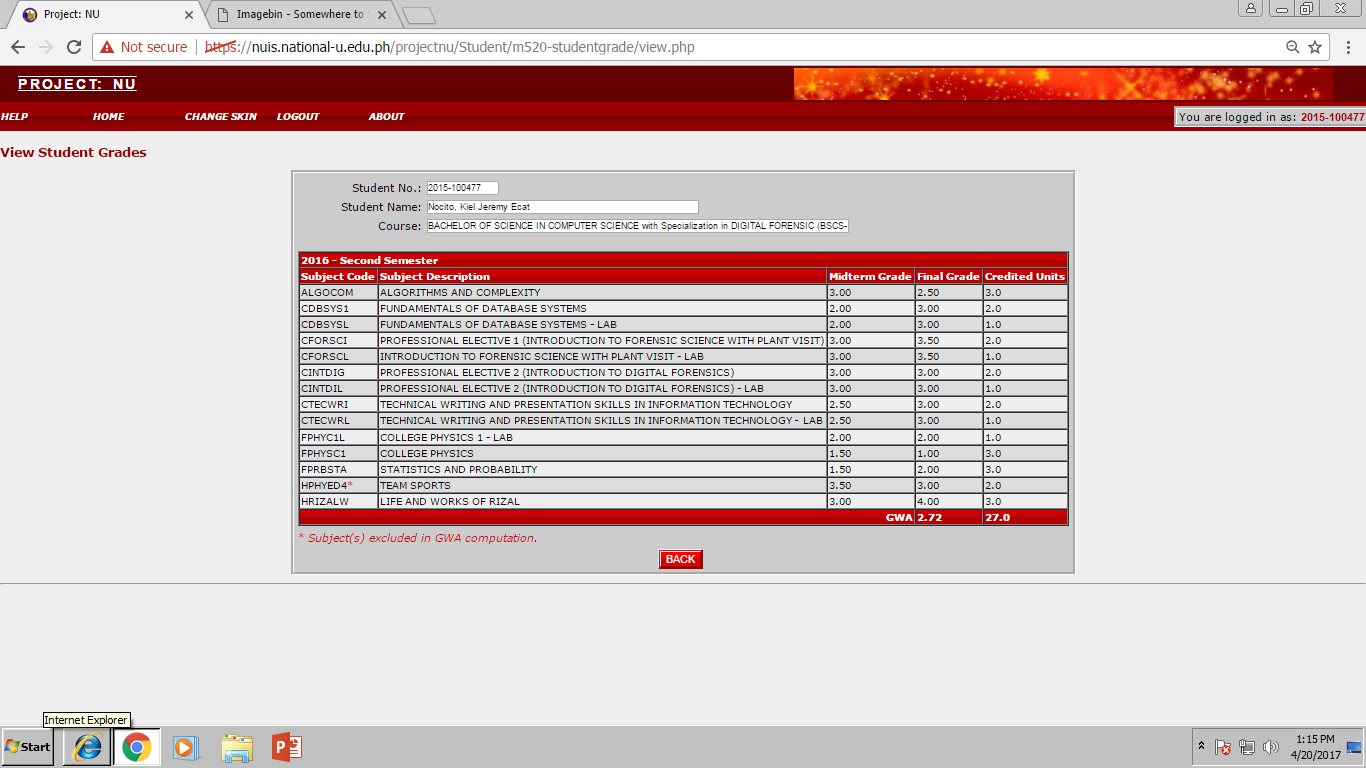Click subject code HRIZALW
The width and height of the screenshot is (1366, 768).
(325, 501)
